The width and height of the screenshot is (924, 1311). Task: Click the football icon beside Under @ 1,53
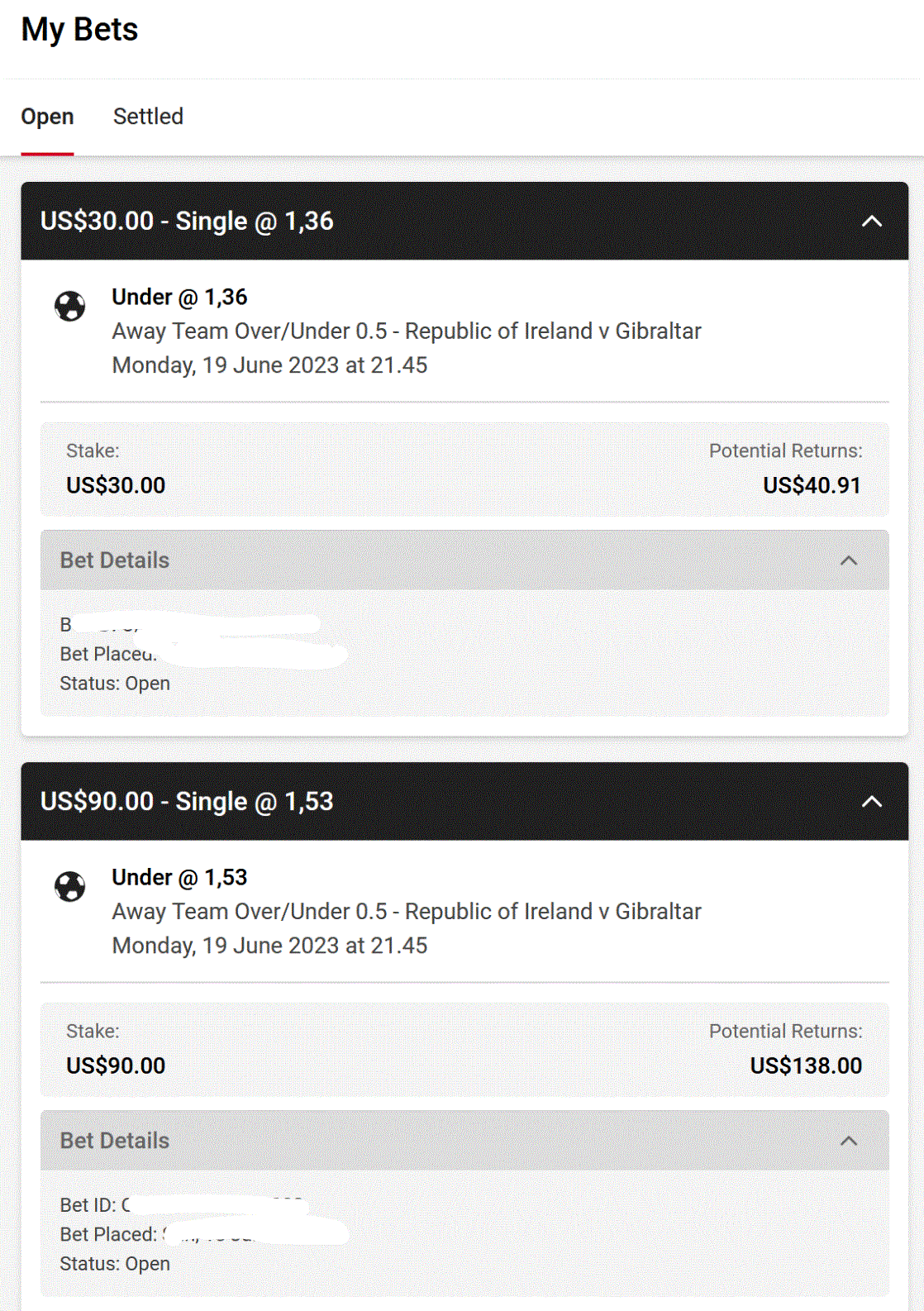(70, 886)
